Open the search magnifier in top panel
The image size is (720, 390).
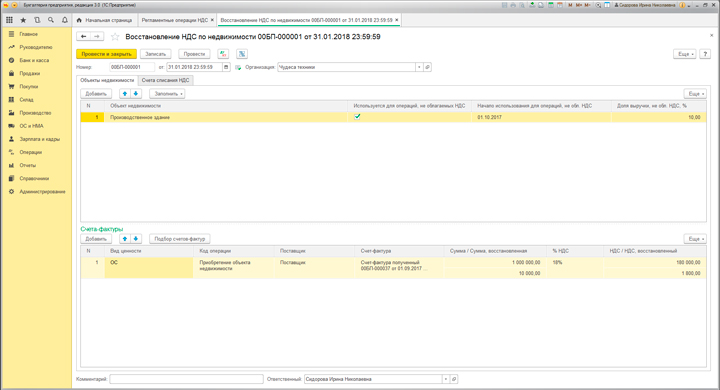tap(51, 20)
